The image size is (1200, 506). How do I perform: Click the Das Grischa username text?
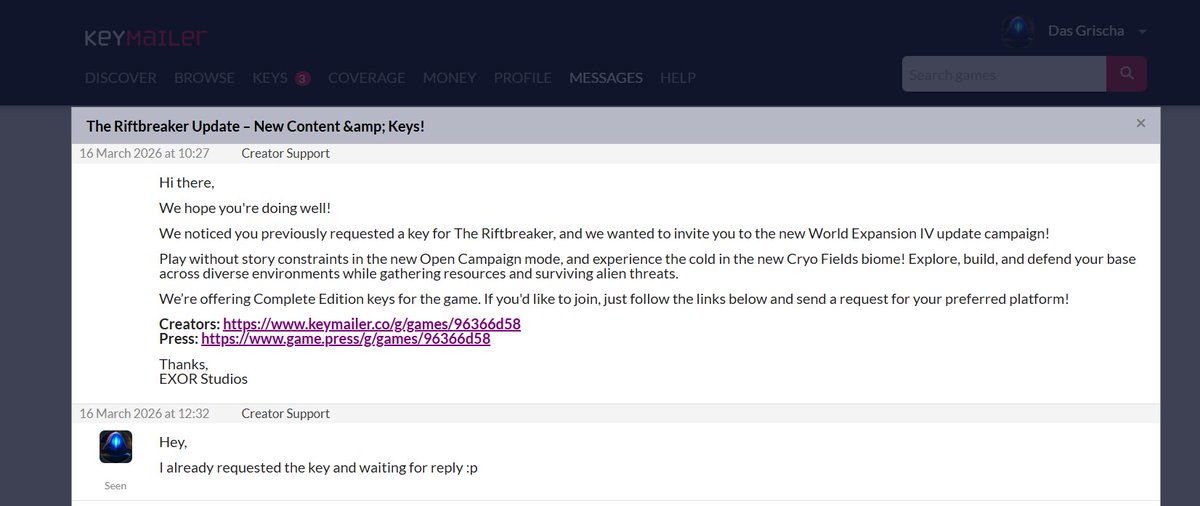(1086, 31)
